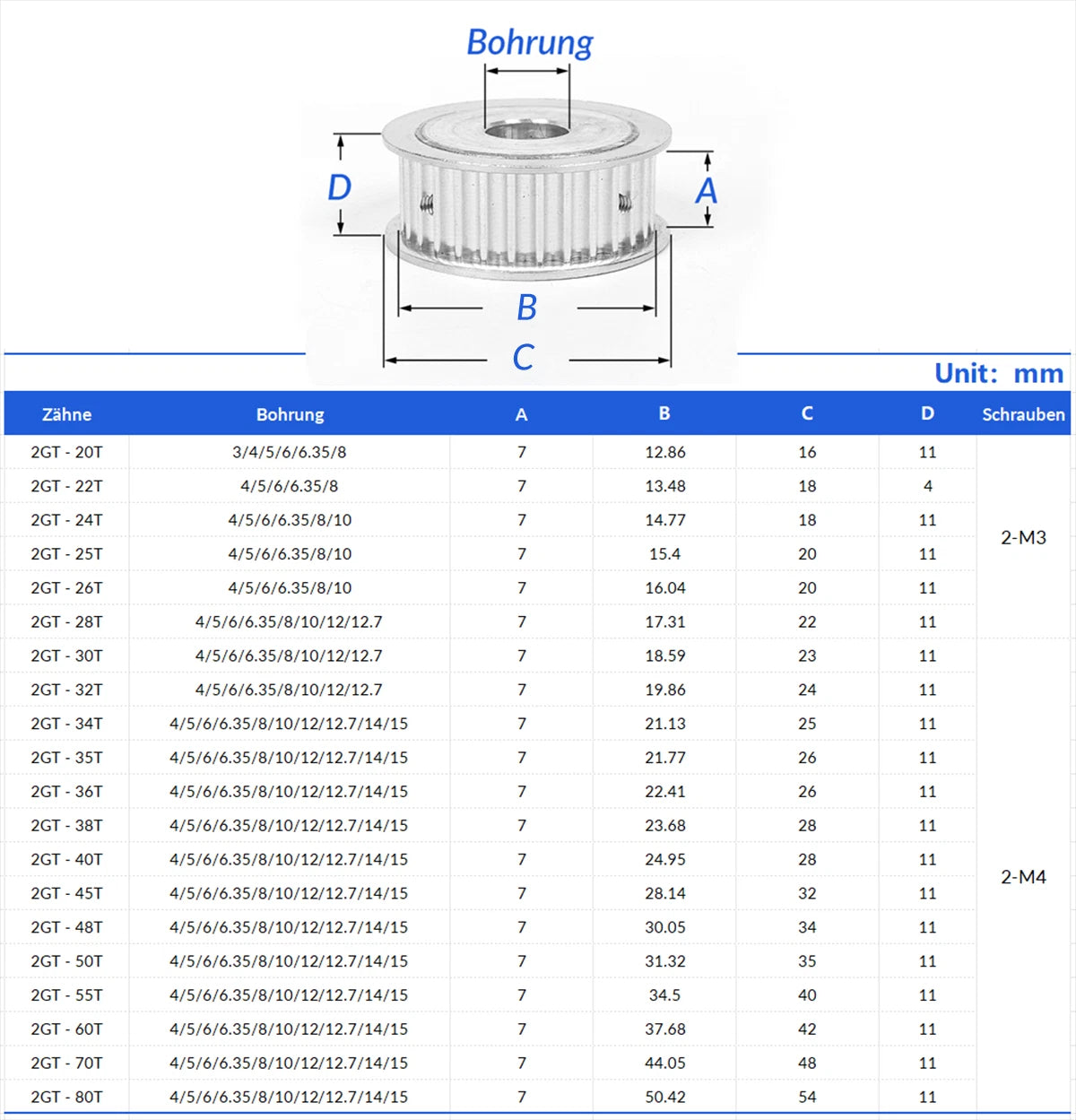The width and height of the screenshot is (1076, 1120).
Task: Click the Bohrung label above the pulley
Action: point(529,42)
